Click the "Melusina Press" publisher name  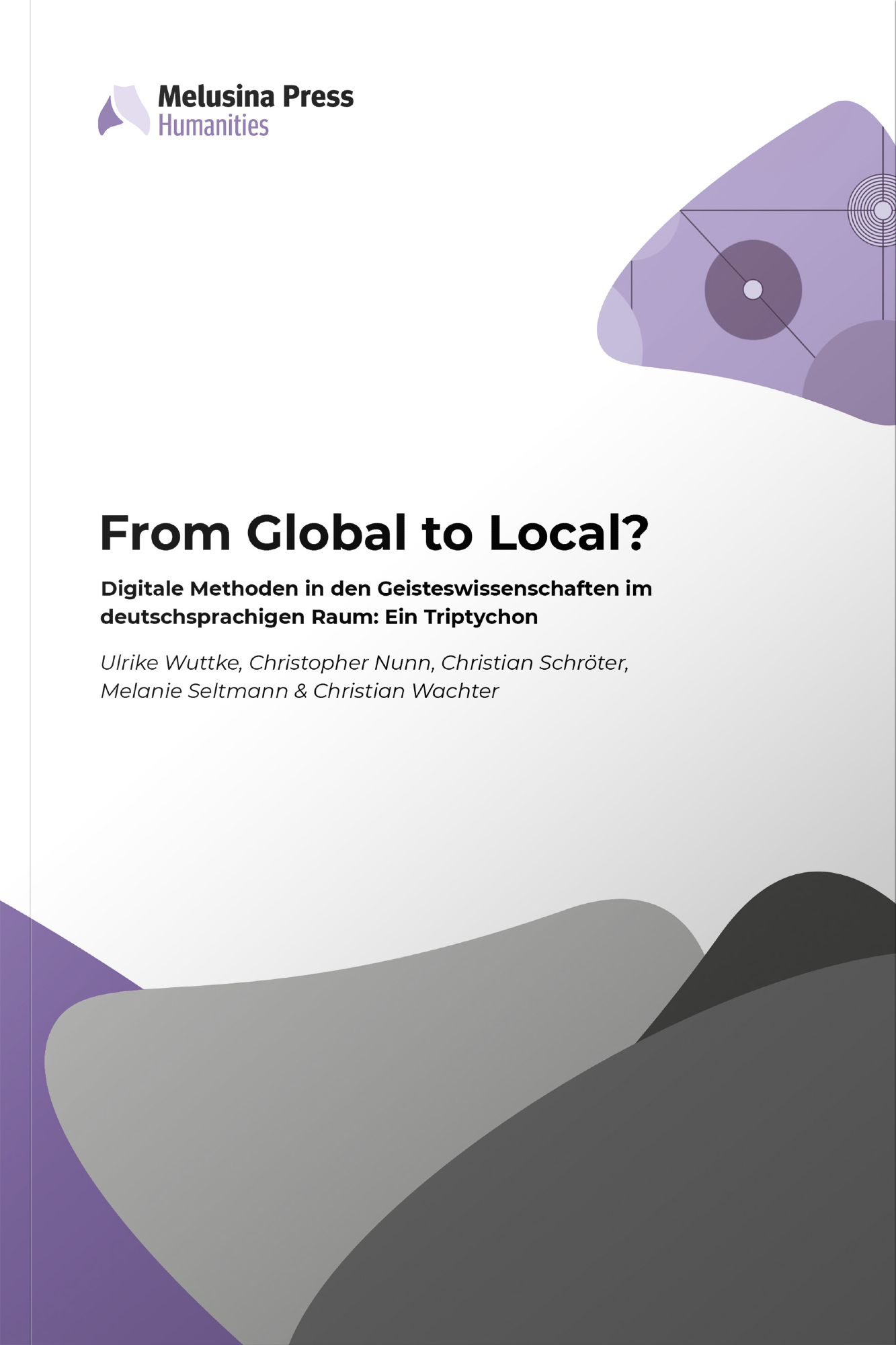point(255,97)
